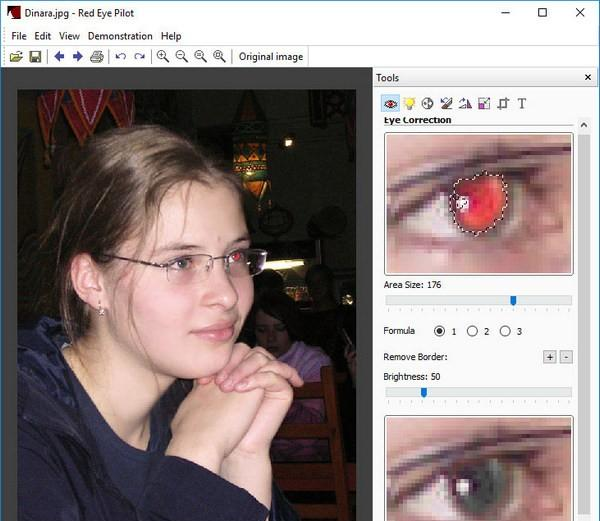
Task: Zoom in with the plus magnifier
Action: 163,57
